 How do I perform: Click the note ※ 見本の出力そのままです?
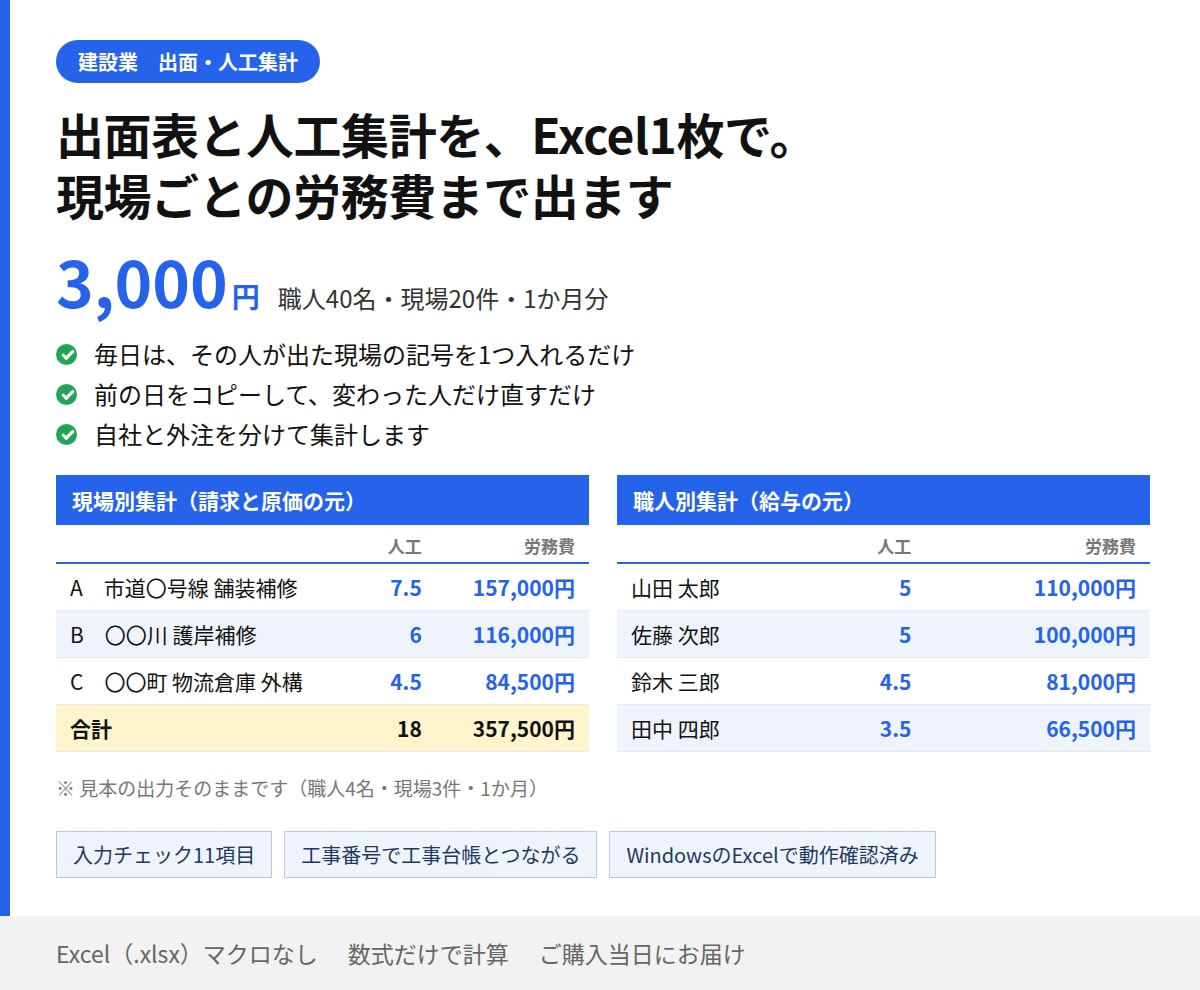[300, 789]
